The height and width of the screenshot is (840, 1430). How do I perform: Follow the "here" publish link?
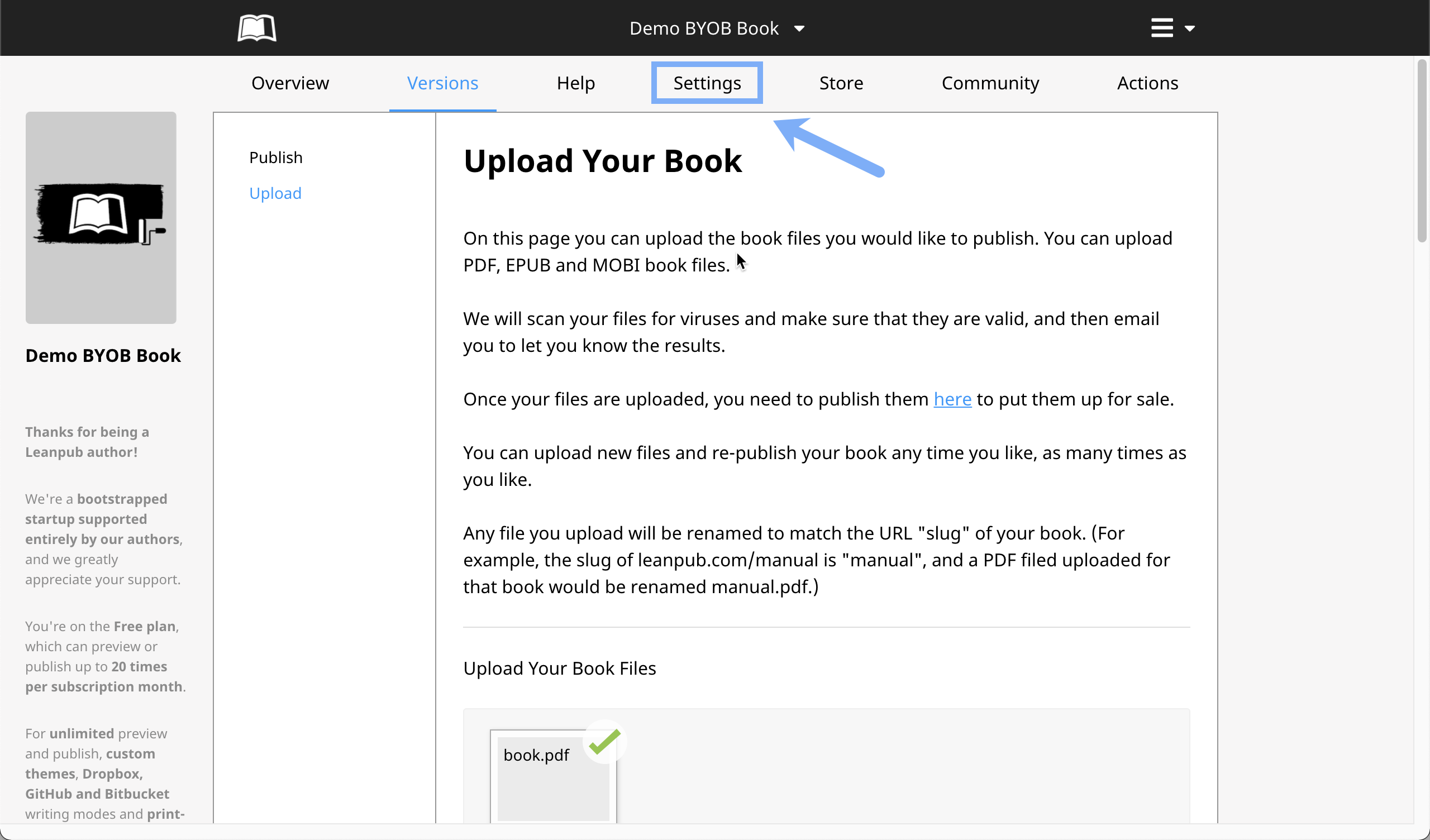952,399
